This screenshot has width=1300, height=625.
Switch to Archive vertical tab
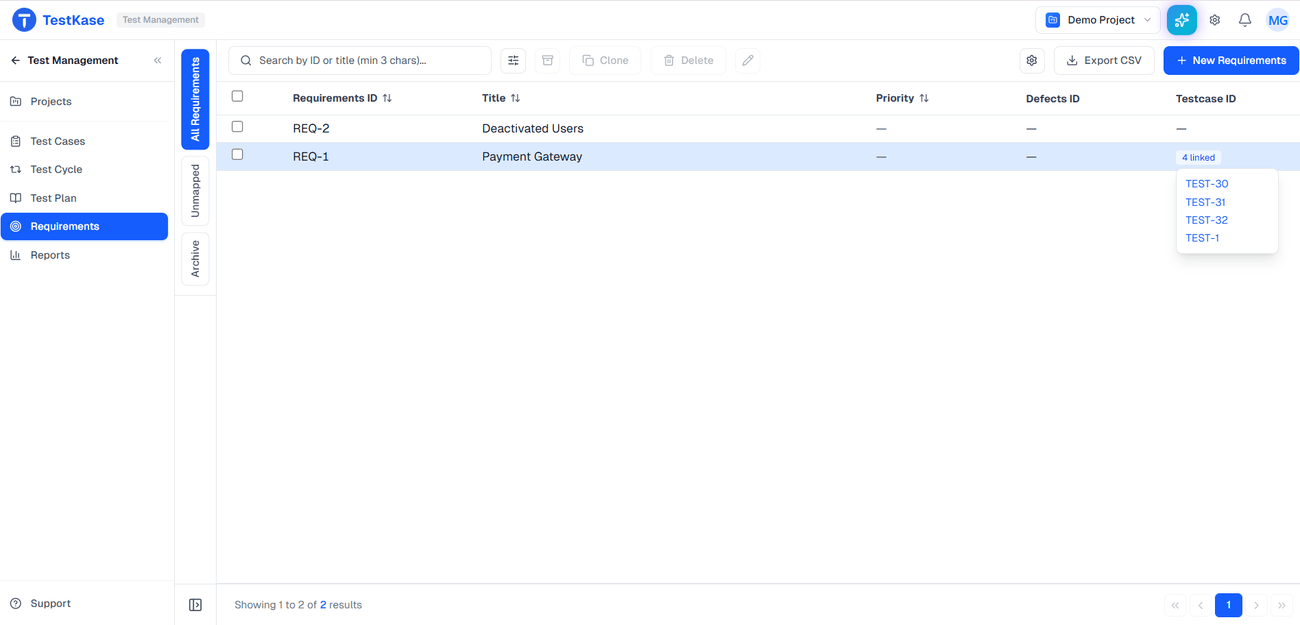point(195,259)
